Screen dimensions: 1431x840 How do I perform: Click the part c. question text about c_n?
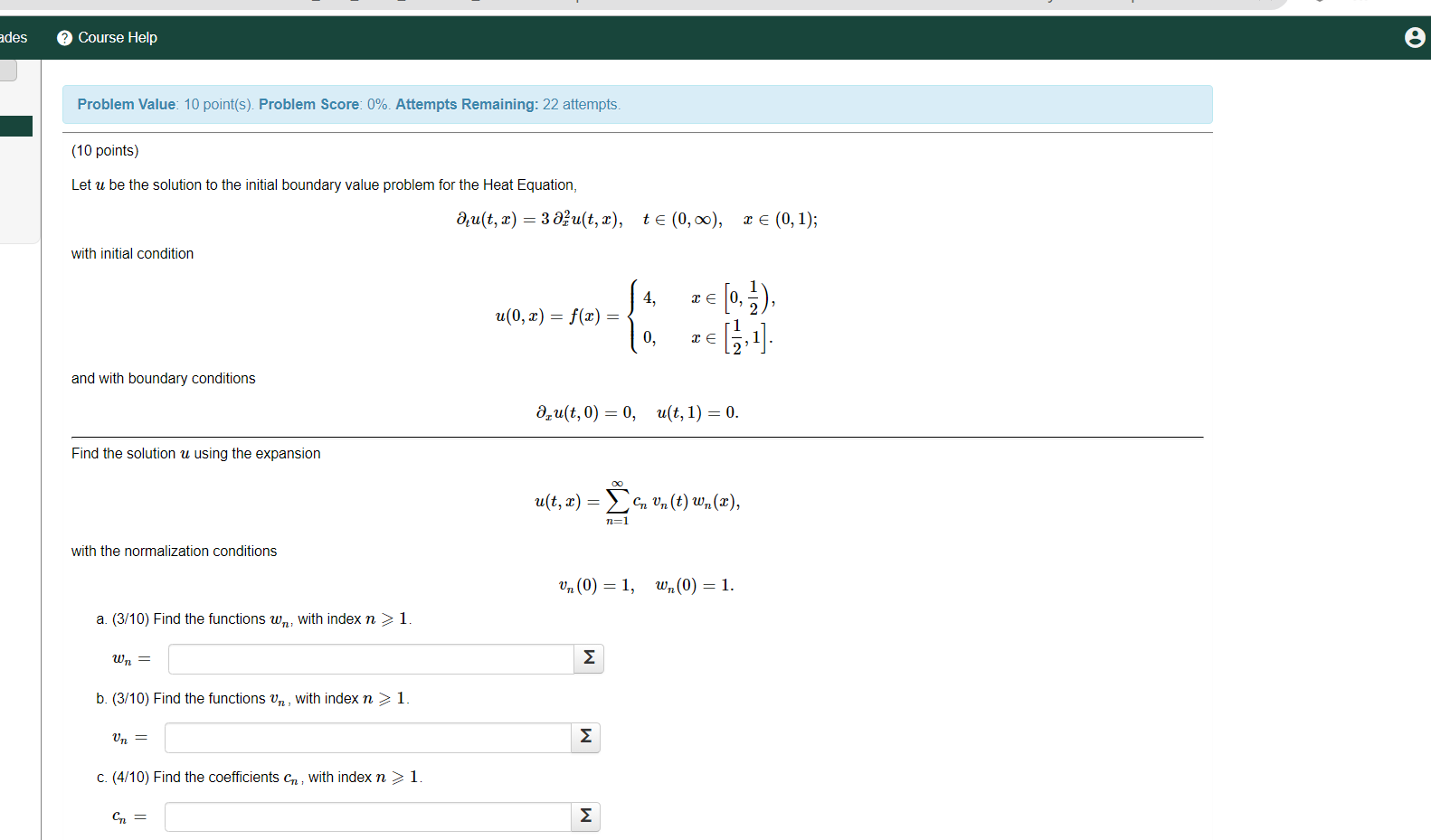[x=259, y=777]
